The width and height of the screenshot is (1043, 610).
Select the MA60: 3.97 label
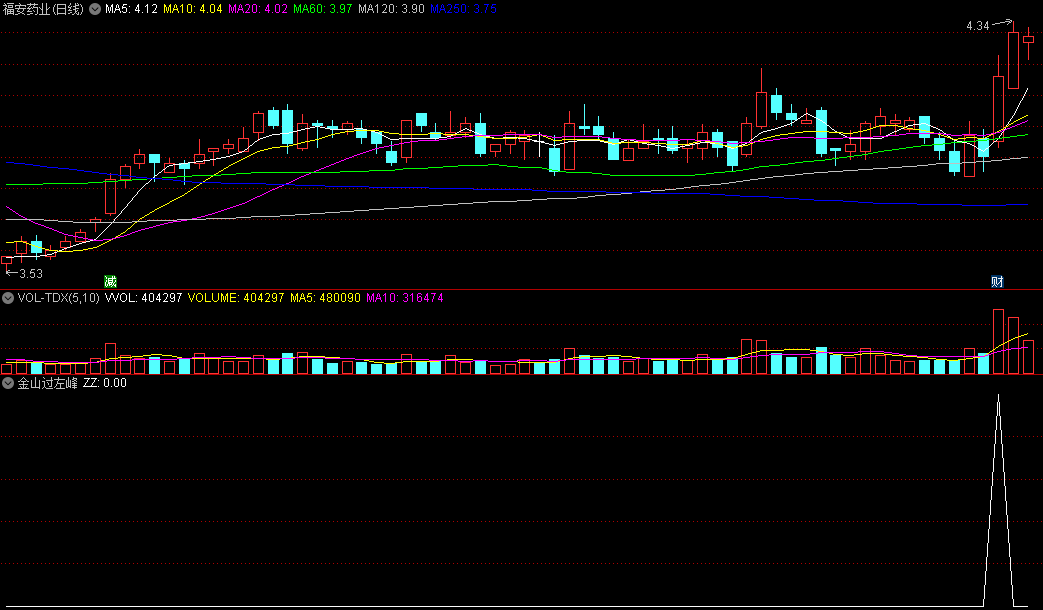pos(323,9)
